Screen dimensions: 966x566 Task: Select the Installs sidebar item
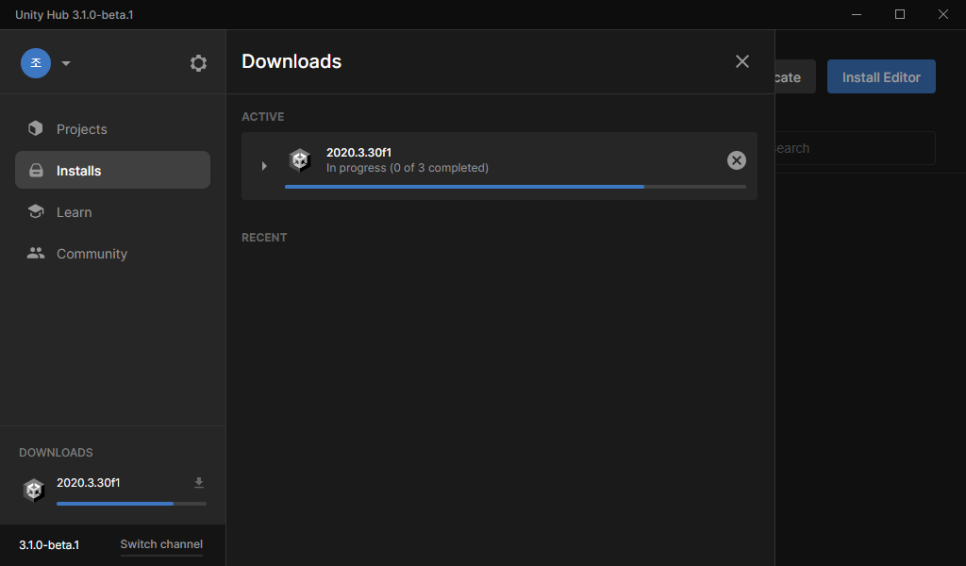click(112, 170)
